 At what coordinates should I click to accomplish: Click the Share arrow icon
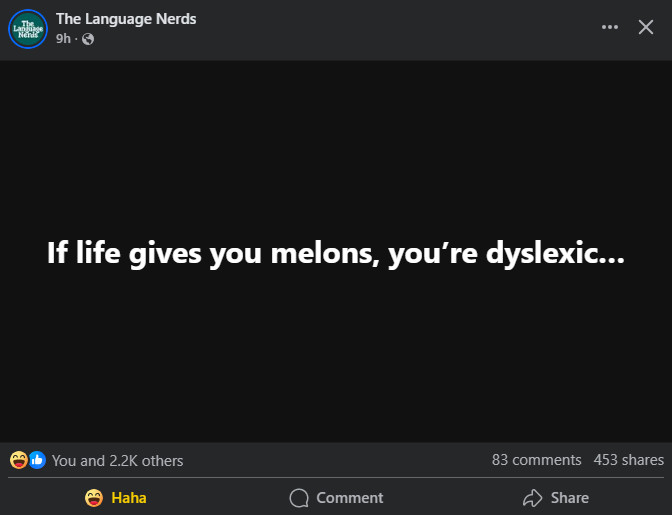pos(532,497)
